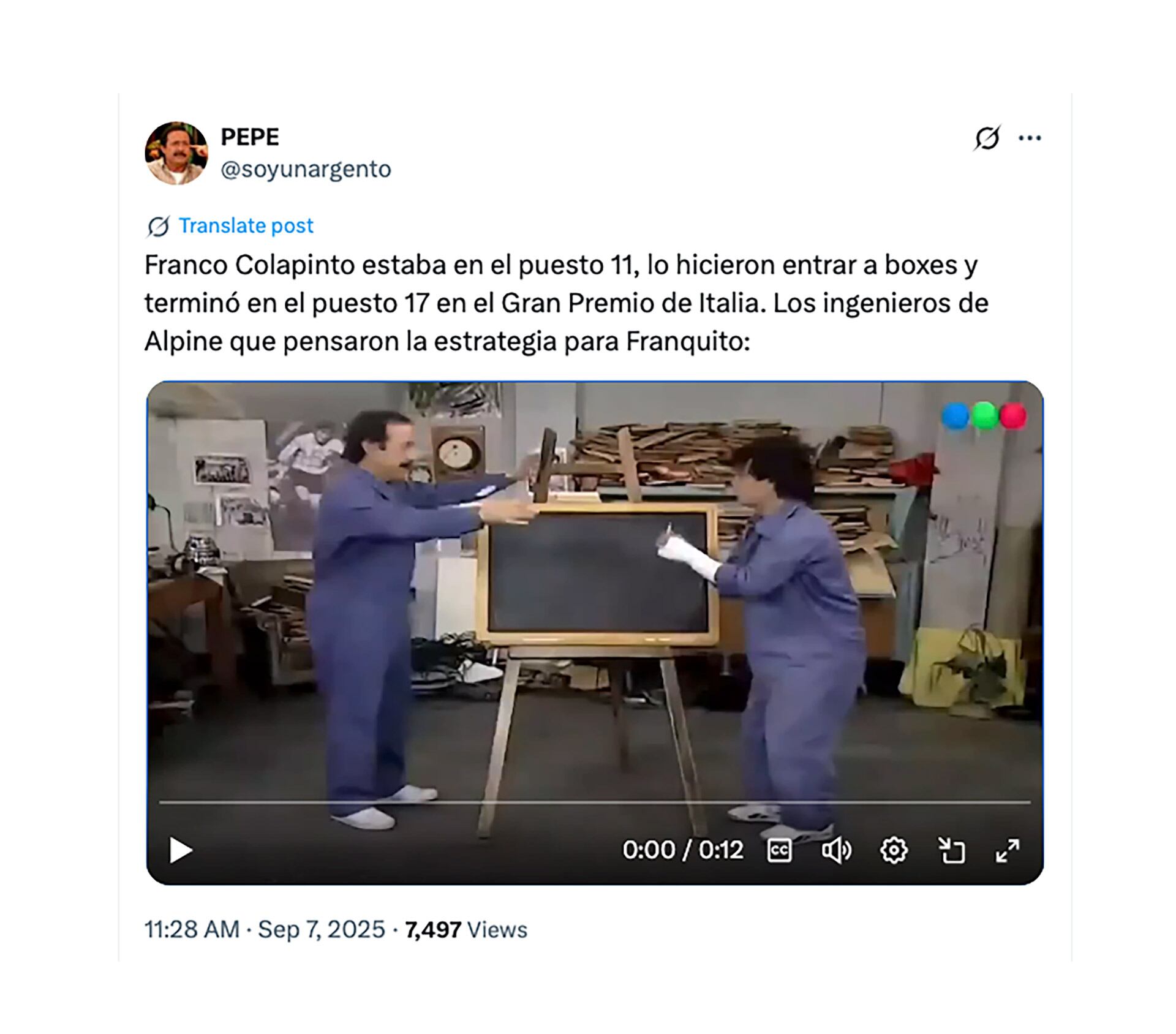Click Translate post link
Image resolution: width=1176 pixels, height=1034 pixels.
tap(246, 226)
